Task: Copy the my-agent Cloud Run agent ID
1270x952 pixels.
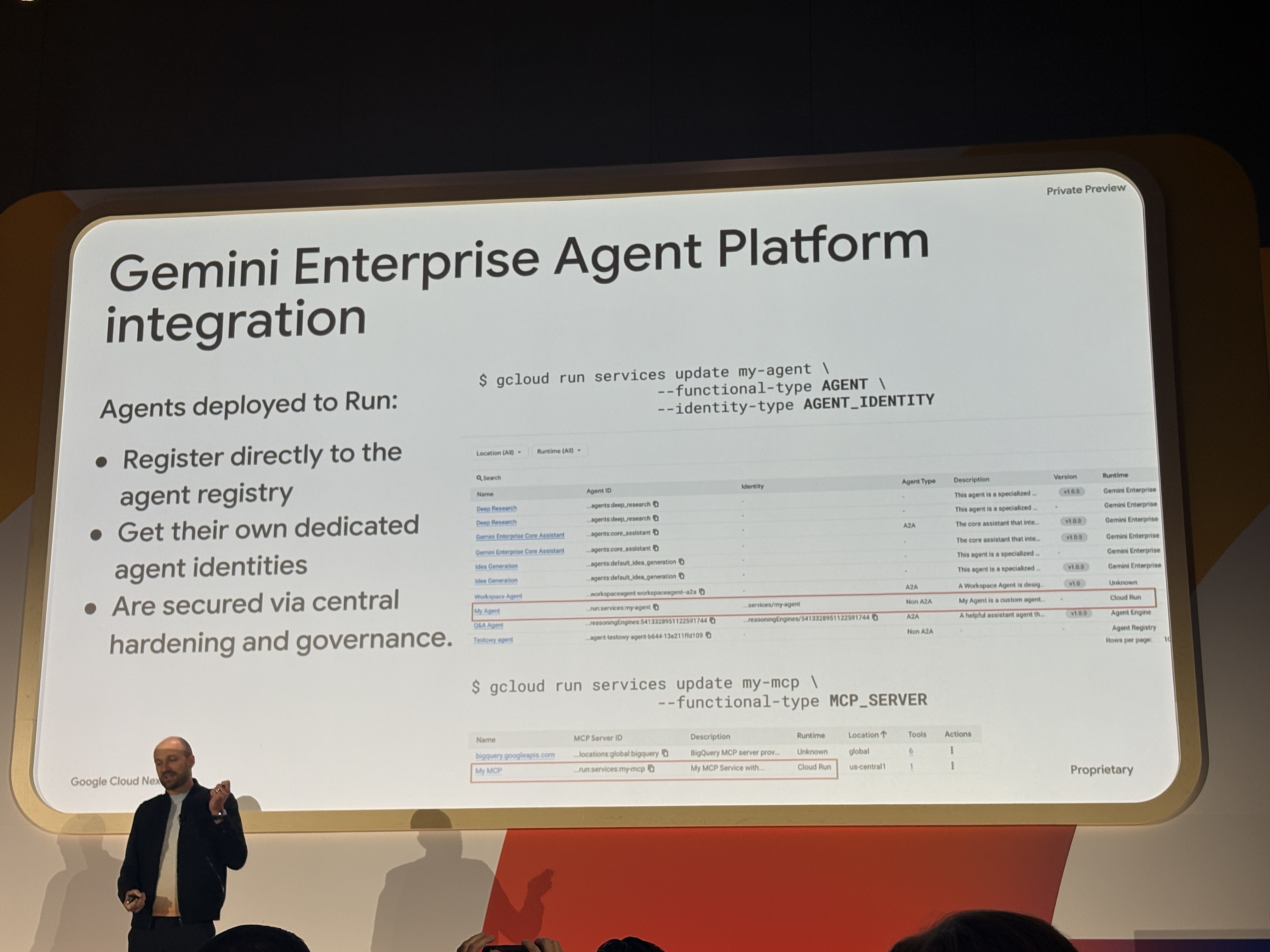Action: (x=656, y=607)
